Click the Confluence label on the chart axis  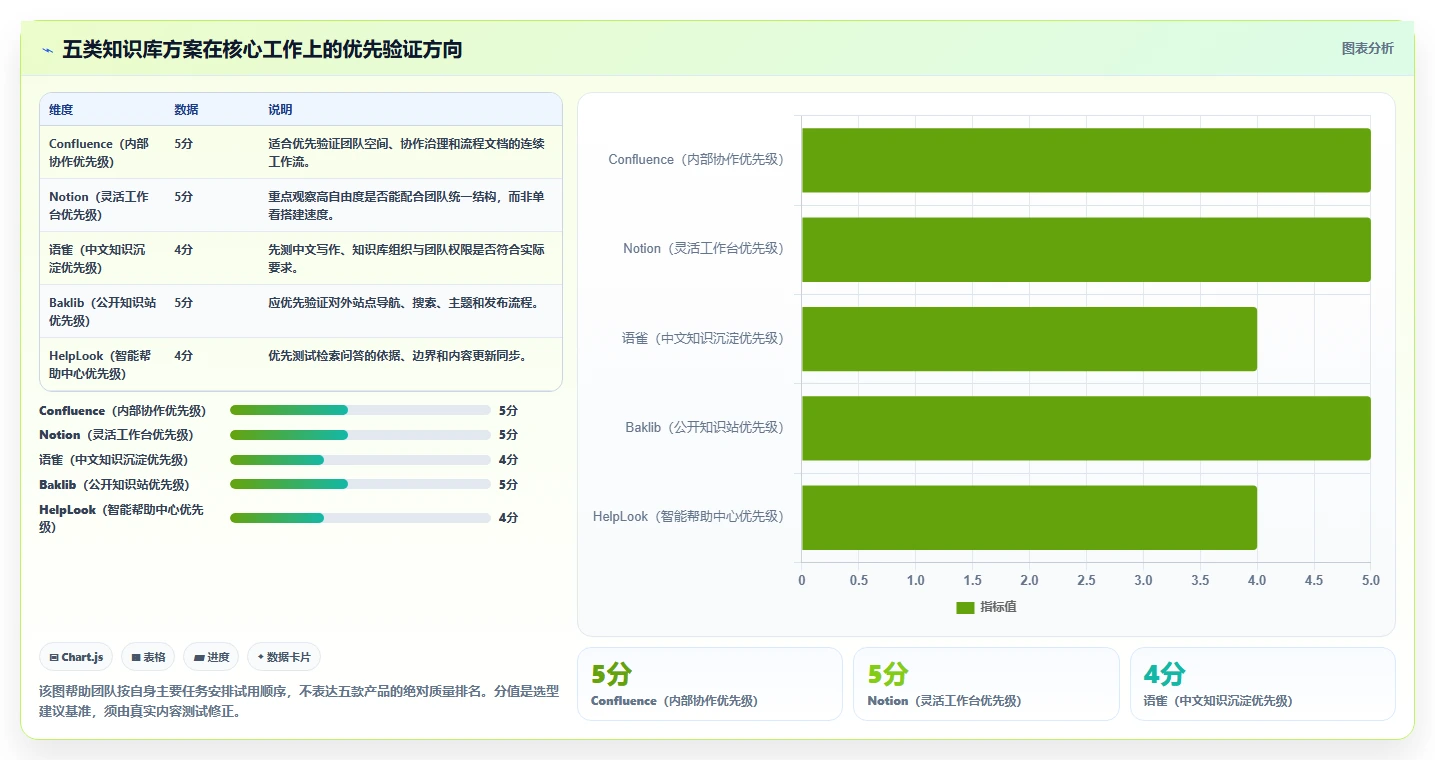696,160
